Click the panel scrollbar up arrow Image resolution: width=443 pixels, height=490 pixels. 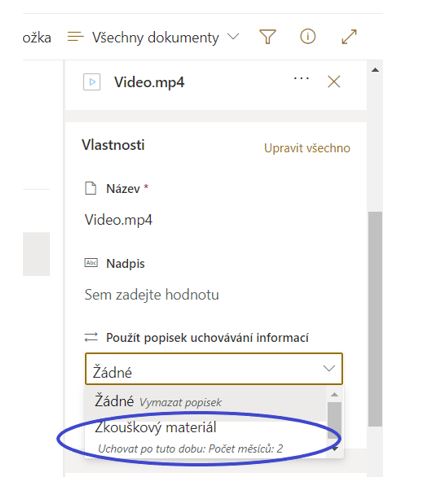(375, 70)
